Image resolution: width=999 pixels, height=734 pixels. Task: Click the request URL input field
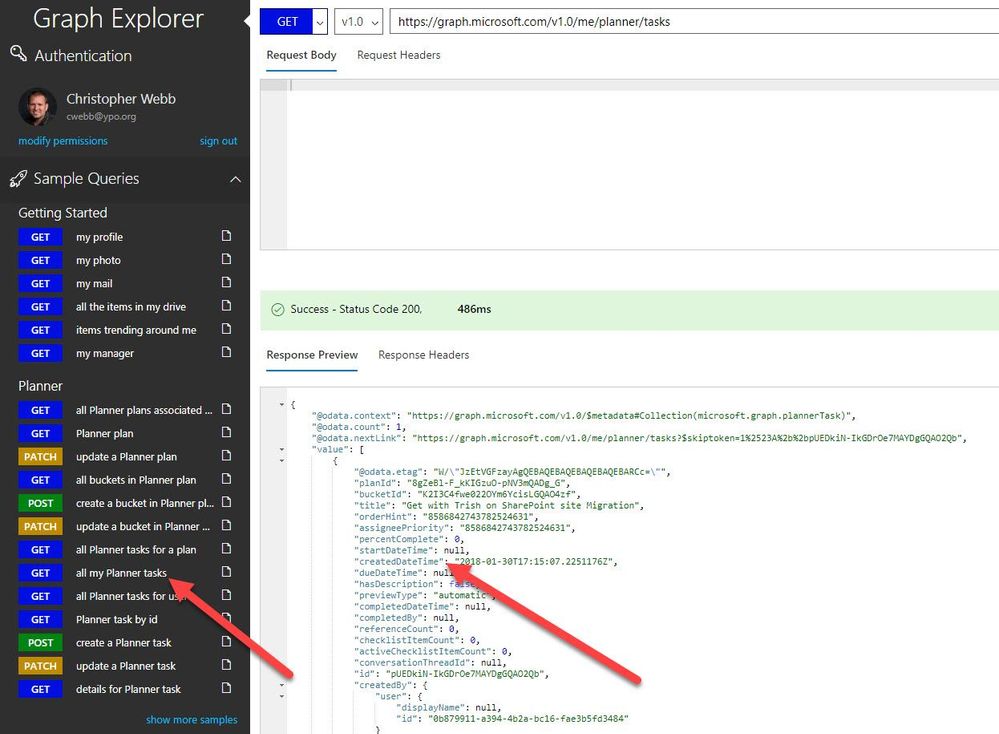694,22
